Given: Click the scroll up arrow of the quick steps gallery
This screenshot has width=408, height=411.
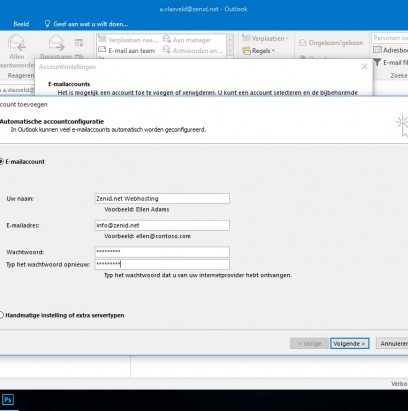Looking at the screenshot, I should (x=230, y=39).
